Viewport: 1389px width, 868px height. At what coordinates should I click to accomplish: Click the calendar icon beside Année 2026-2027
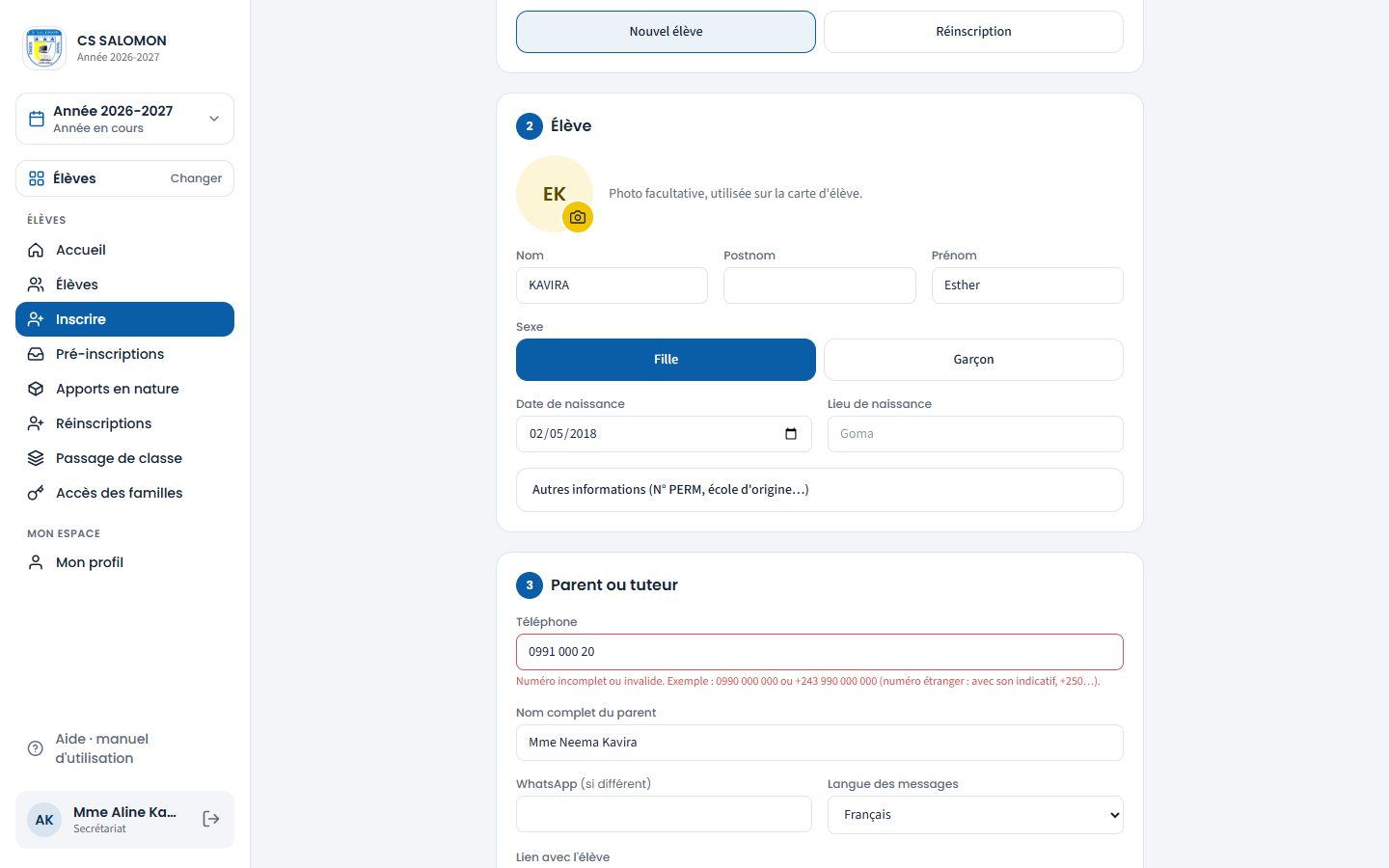click(37, 119)
